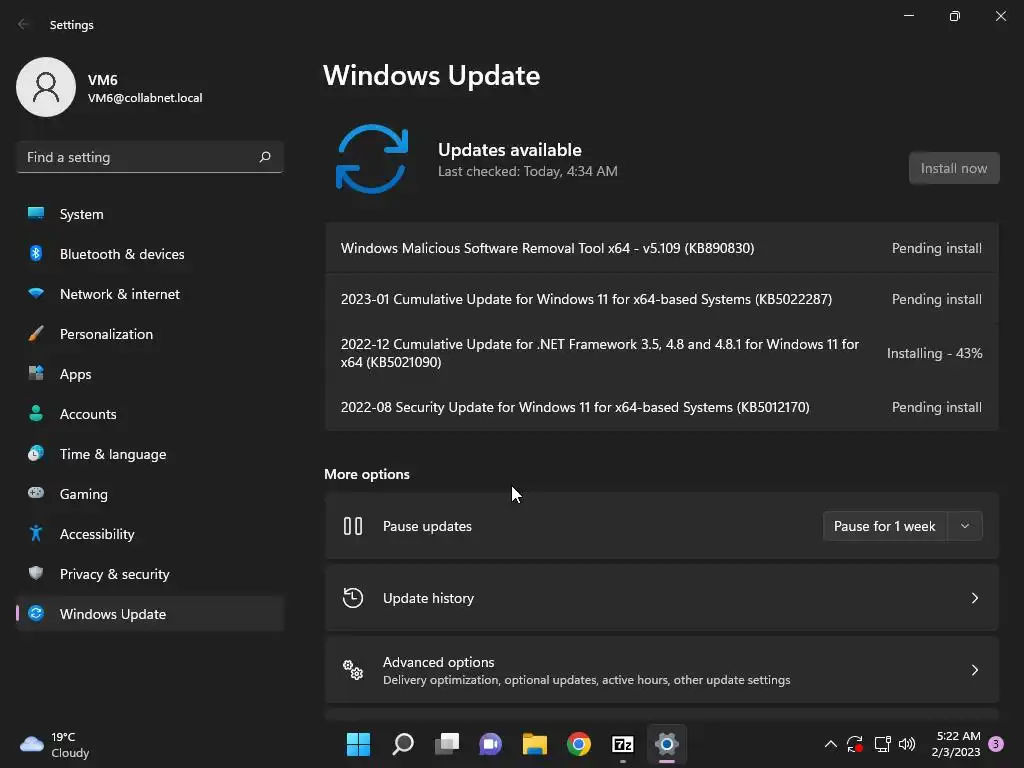Click the volume speaker tray icon

point(907,743)
